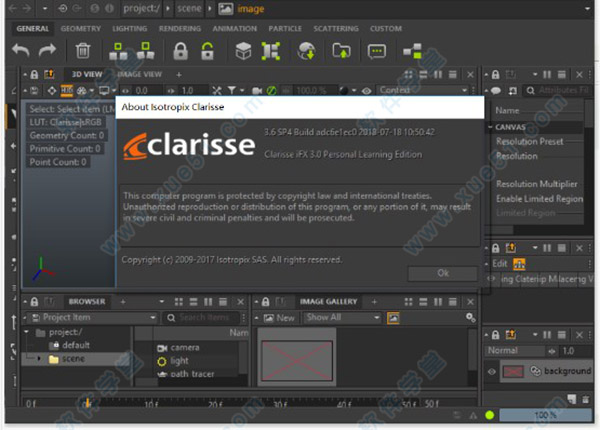
Task: Open the Image View tab
Action: point(139,74)
